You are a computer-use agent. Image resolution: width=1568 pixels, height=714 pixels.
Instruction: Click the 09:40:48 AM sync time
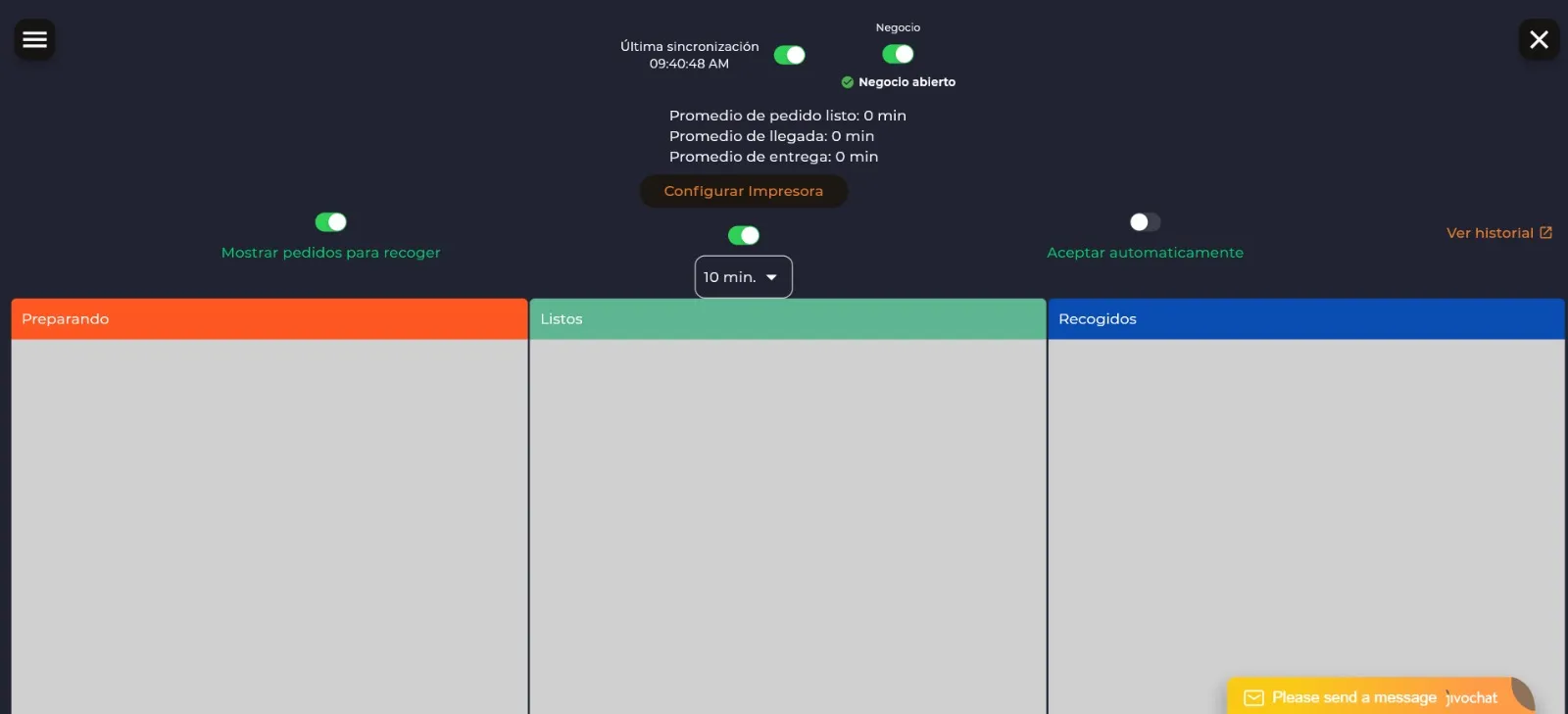(689, 64)
